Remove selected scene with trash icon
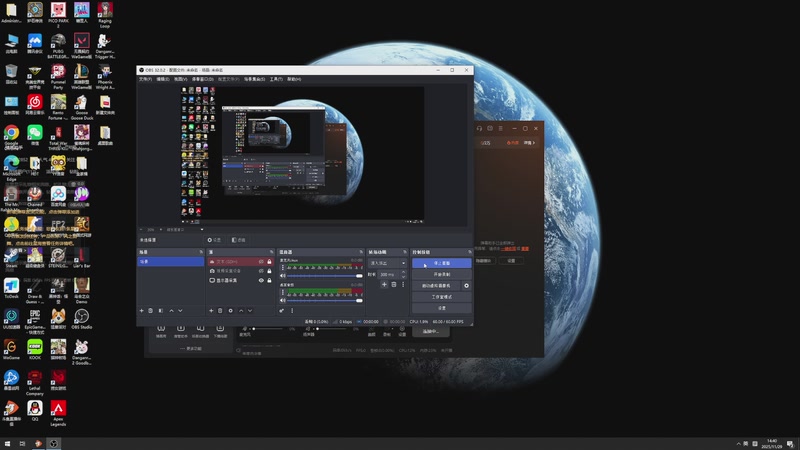This screenshot has width=800, height=450. (x=151, y=311)
